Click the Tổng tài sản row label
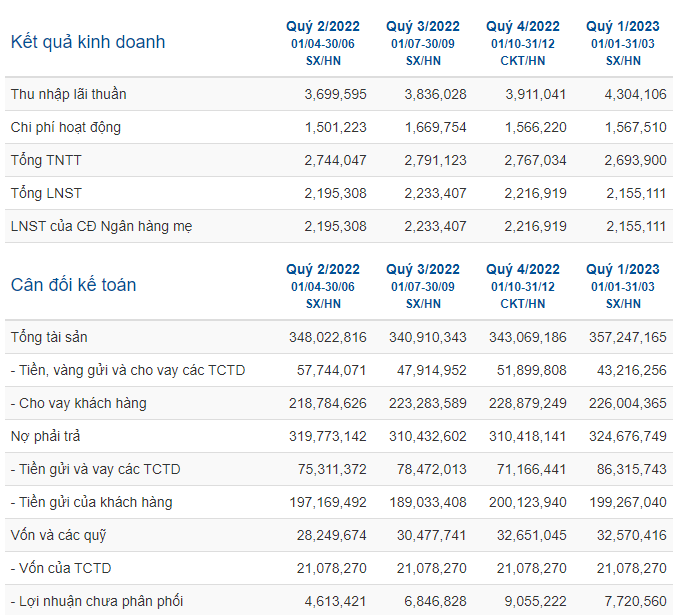The width and height of the screenshot is (681, 615). [49, 337]
